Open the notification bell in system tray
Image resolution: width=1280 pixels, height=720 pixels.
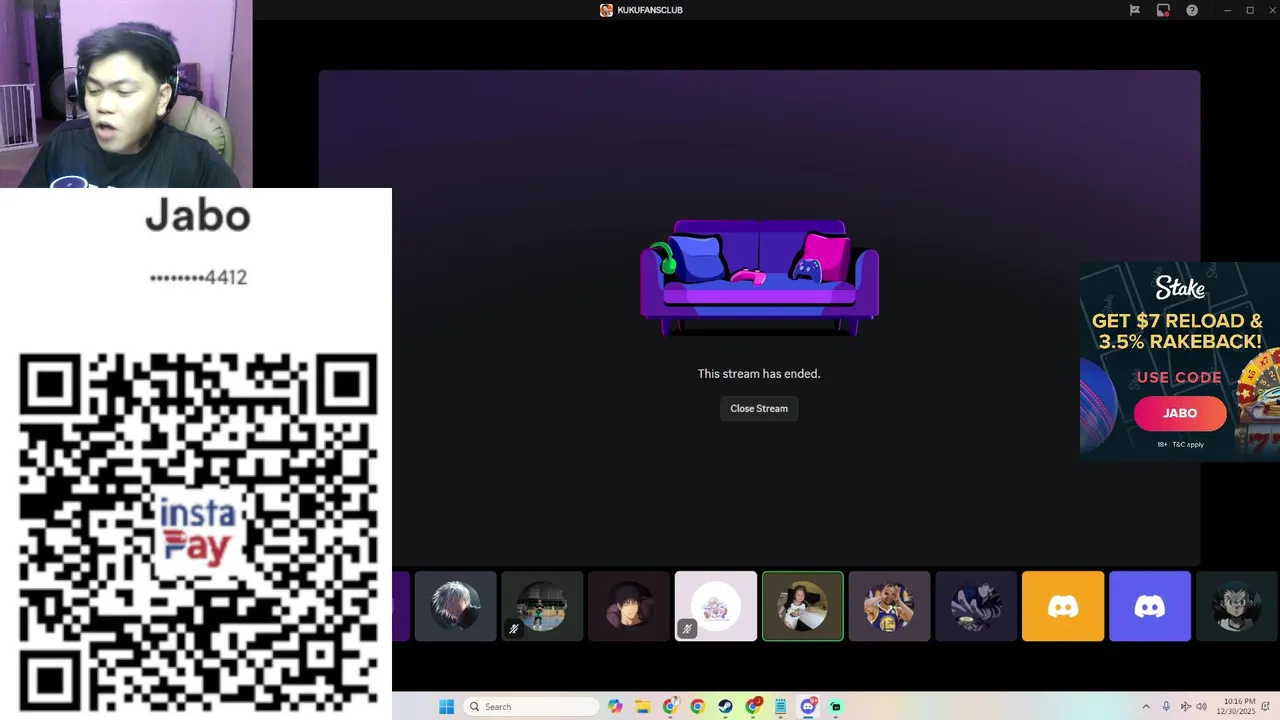click(x=1266, y=707)
